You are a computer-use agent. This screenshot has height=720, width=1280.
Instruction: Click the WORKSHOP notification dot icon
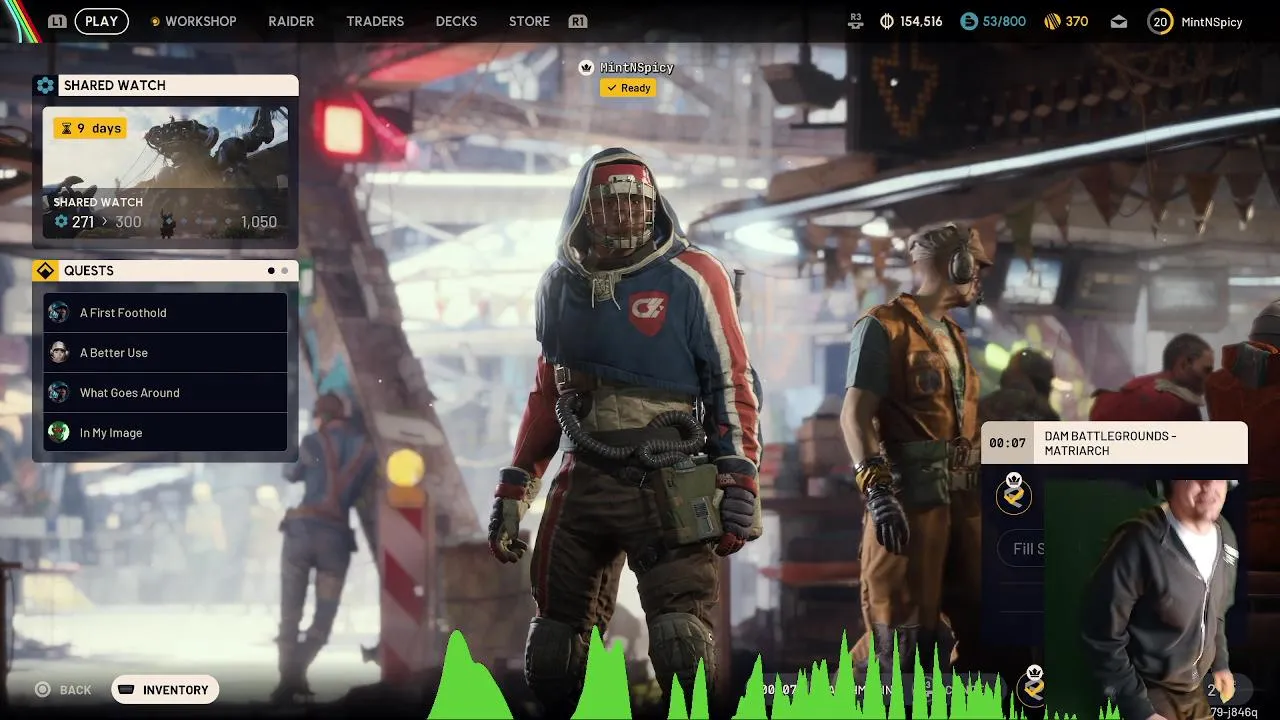pyautogui.click(x=154, y=21)
